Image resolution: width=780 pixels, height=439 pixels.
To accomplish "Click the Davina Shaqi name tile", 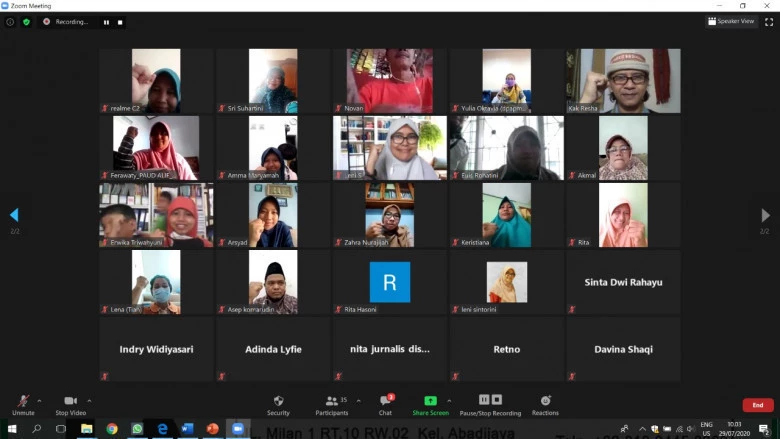I will (x=623, y=349).
